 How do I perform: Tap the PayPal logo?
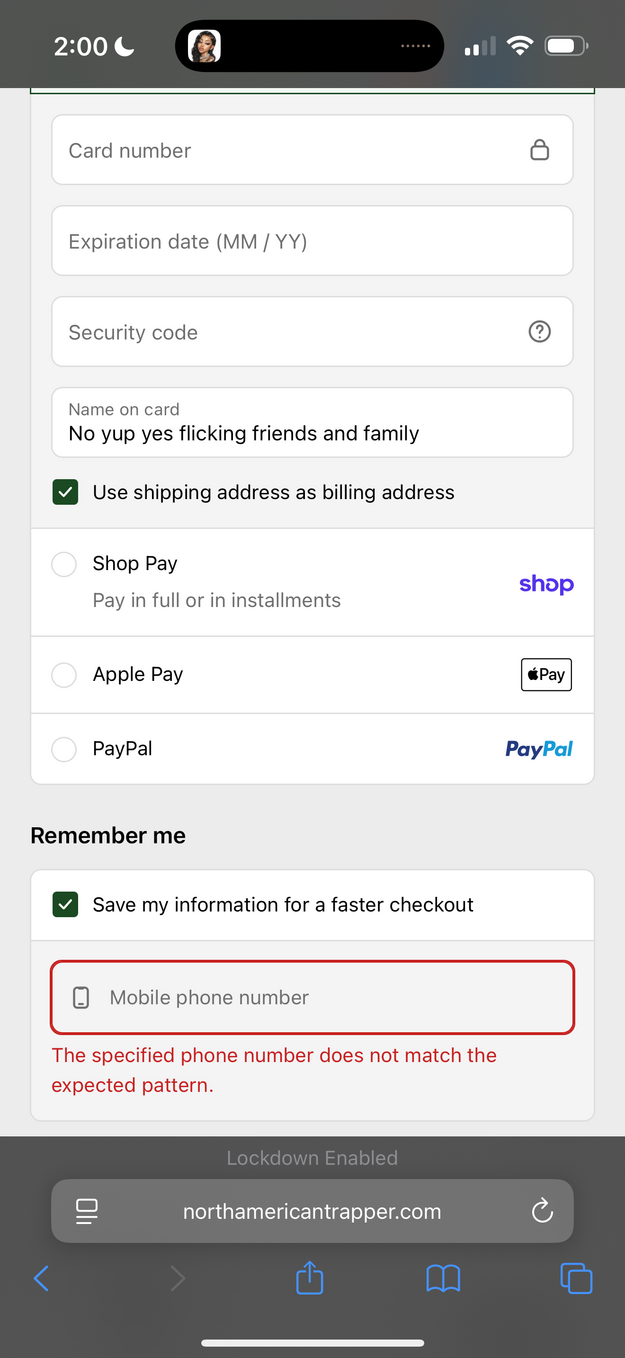click(x=539, y=749)
